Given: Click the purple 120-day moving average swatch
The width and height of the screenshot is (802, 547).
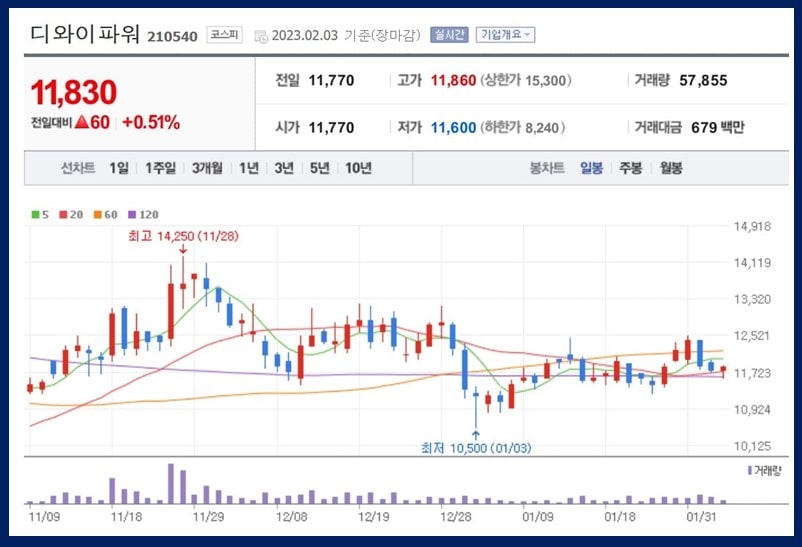Looking at the screenshot, I should [132, 214].
